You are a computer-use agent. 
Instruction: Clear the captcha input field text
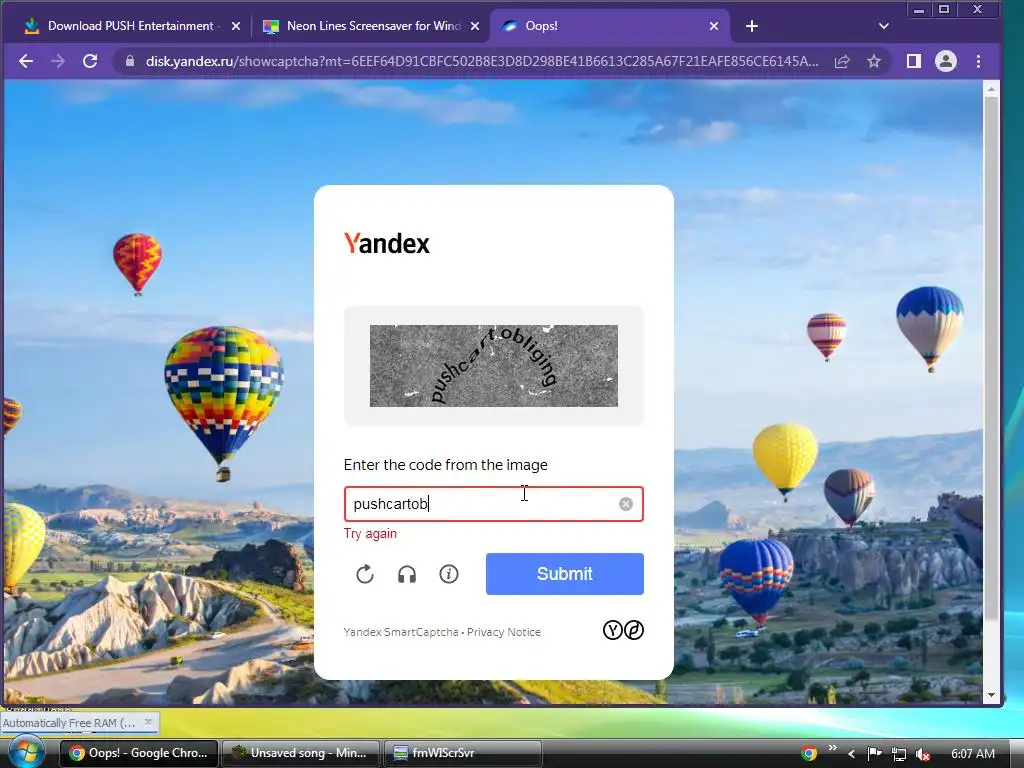click(626, 504)
